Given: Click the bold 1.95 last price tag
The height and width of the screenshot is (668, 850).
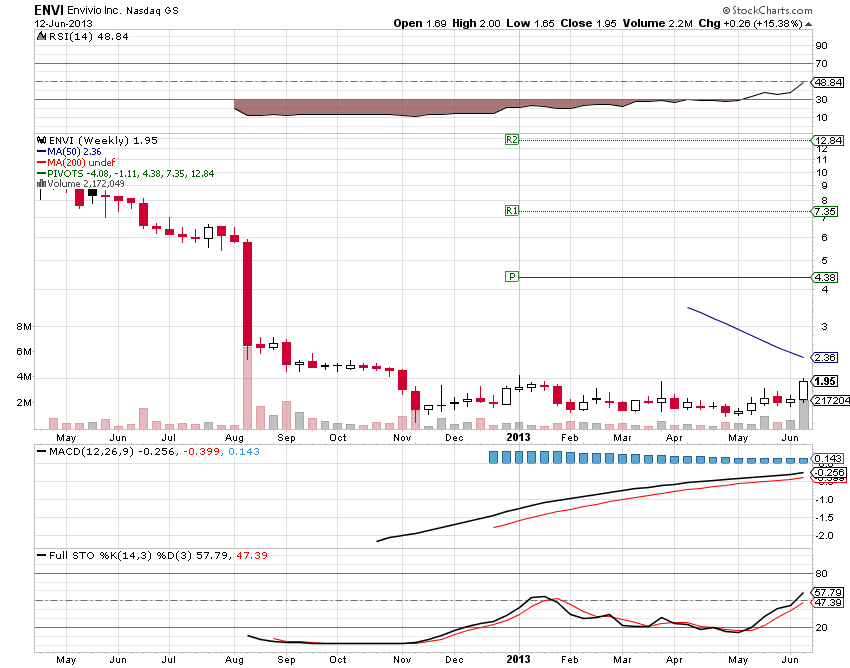Looking at the screenshot, I should tap(826, 381).
